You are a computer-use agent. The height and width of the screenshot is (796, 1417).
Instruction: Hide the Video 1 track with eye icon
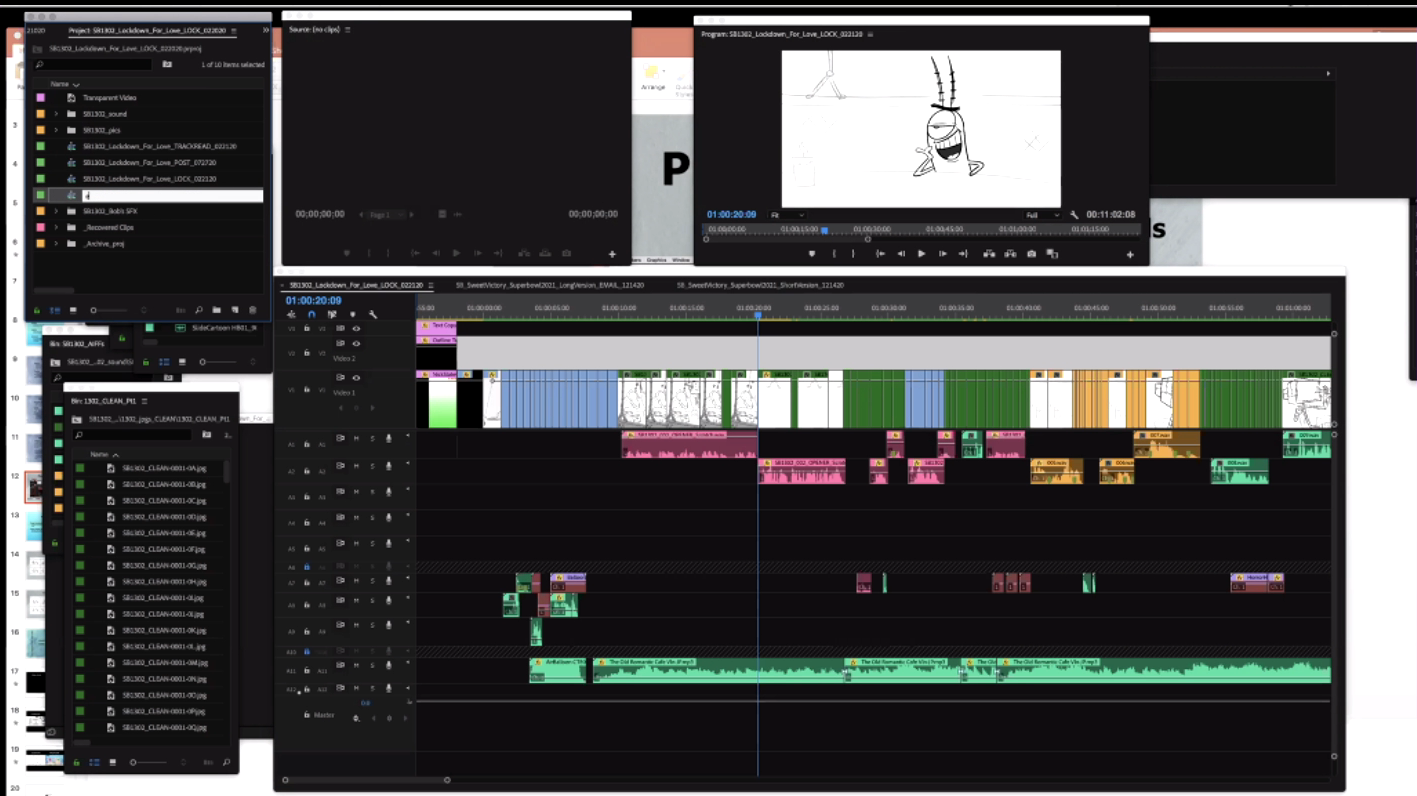click(356, 378)
